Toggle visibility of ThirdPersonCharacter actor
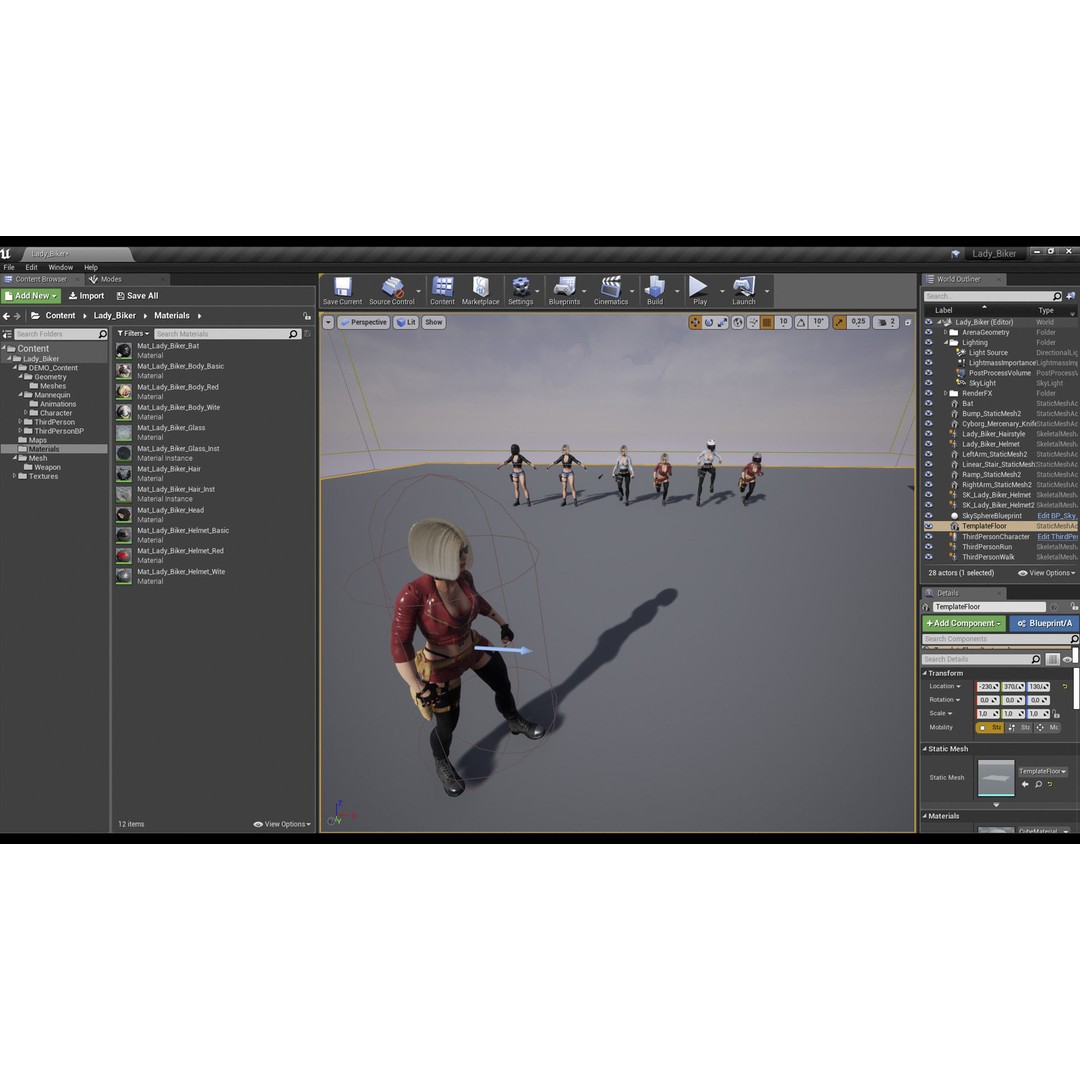Viewport: 1080px width, 1080px height. pyautogui.click(x=928, y=537)
